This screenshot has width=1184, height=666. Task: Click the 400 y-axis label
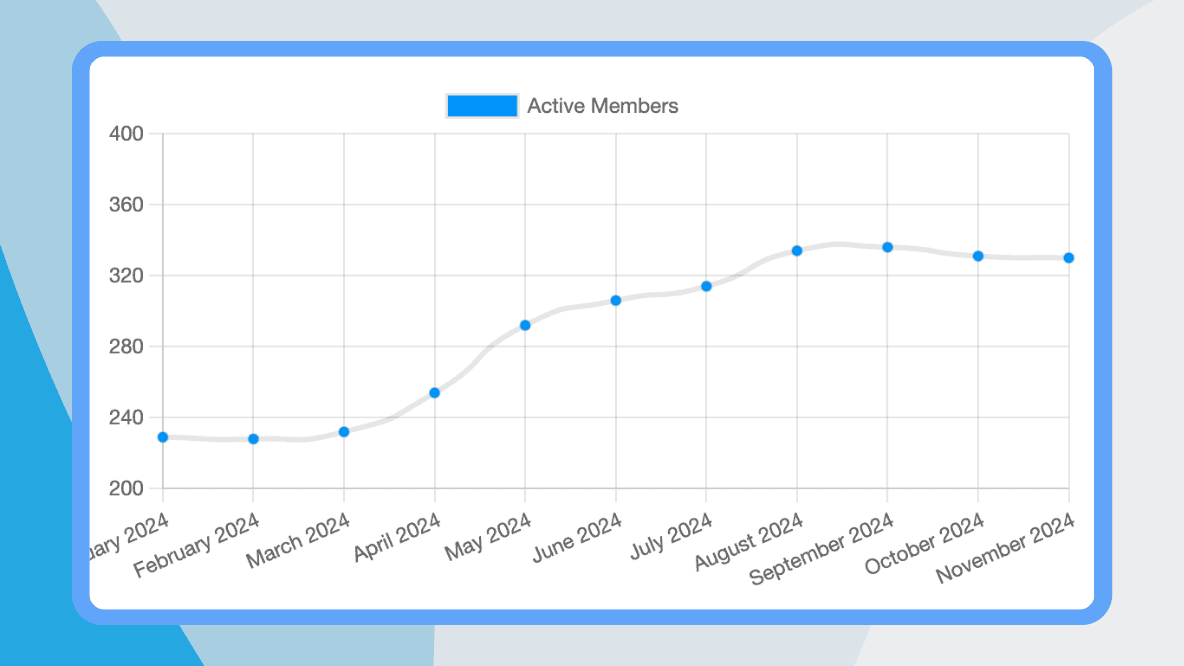coord(124,132)
